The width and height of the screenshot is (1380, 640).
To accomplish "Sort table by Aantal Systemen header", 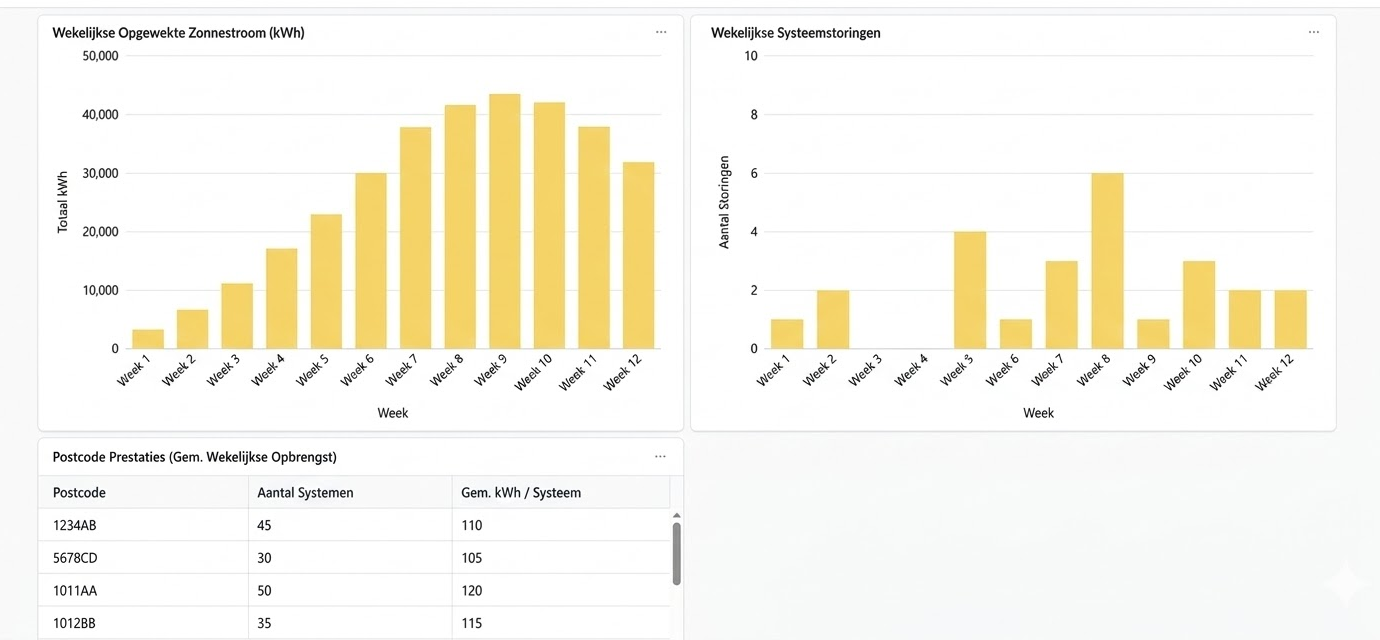I will pyautogui.click(x=304, y=492).
